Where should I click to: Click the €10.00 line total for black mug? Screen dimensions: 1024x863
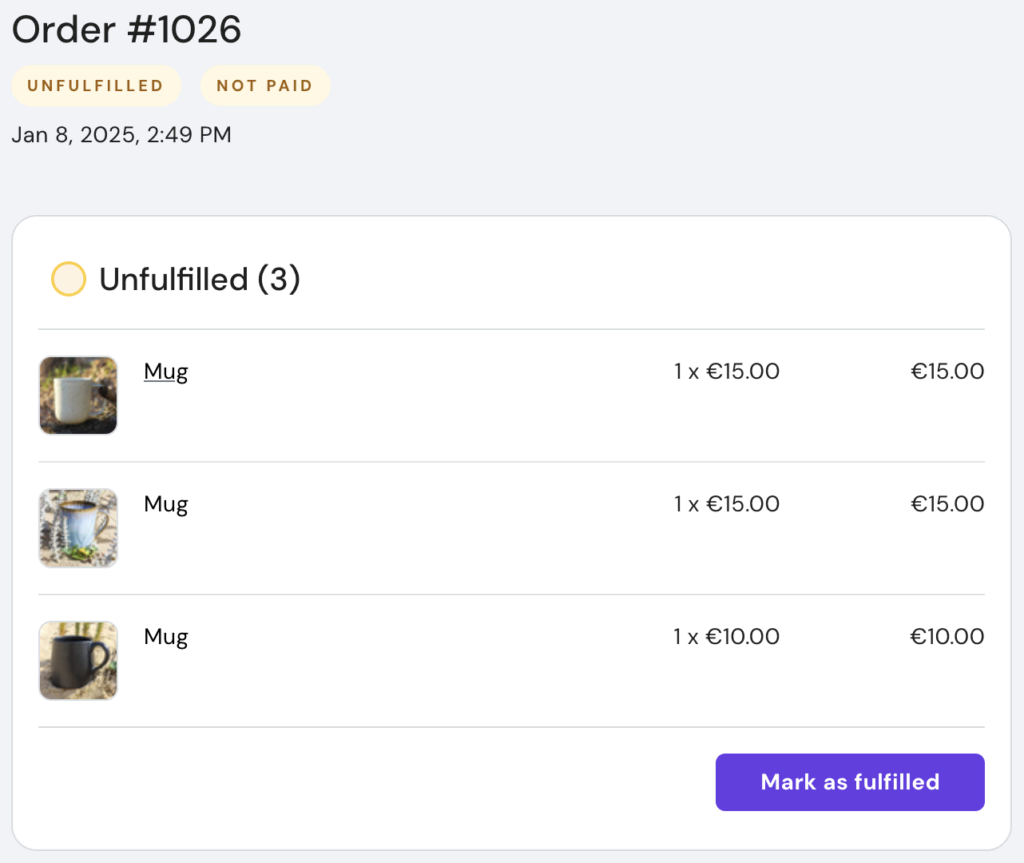coord(946,637)
